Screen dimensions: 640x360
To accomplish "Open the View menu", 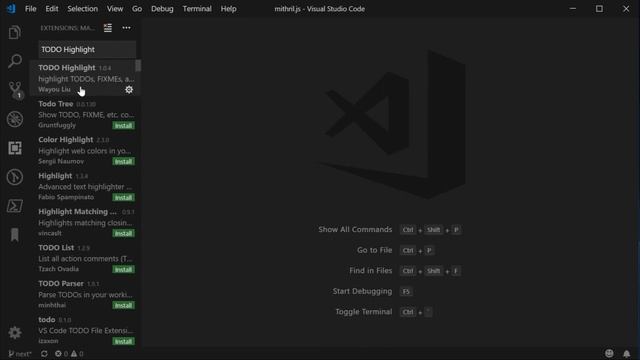I will (115, 9).
